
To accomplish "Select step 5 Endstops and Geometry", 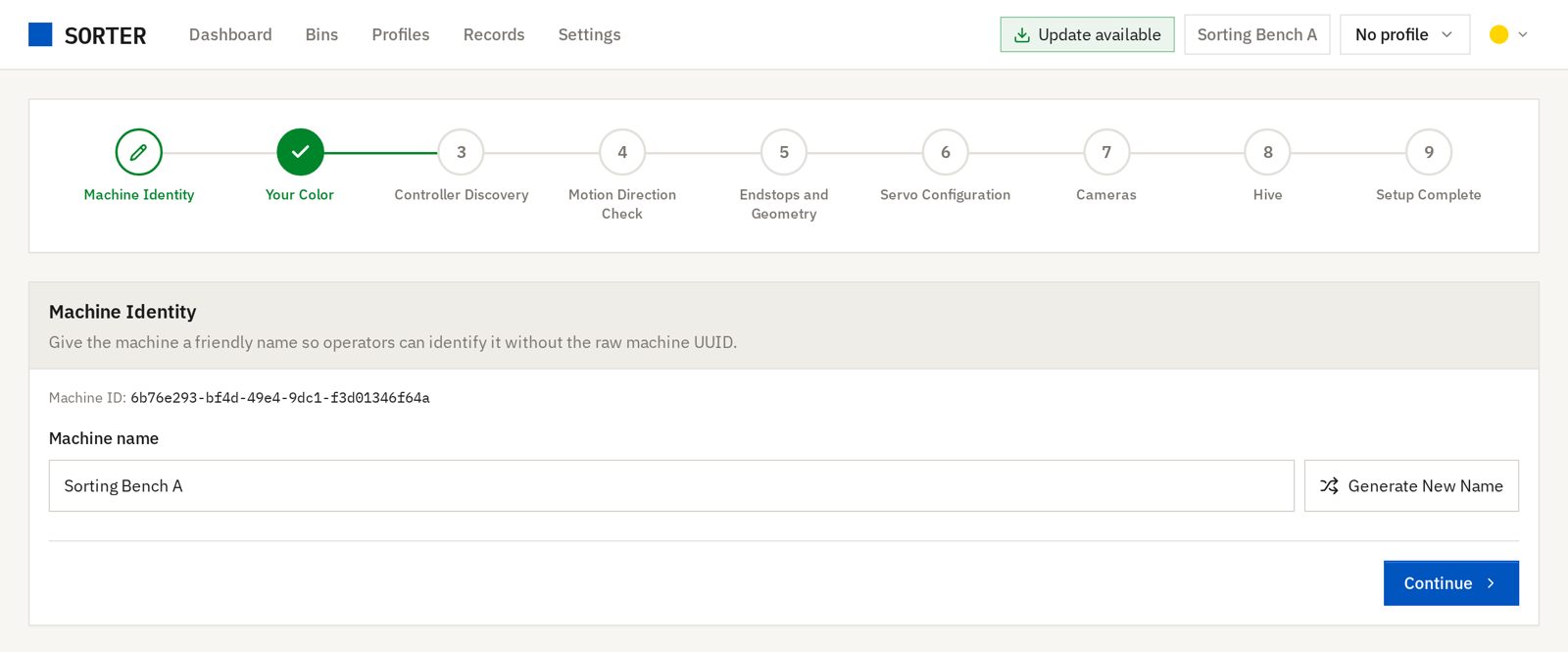I will pos(784,152).
